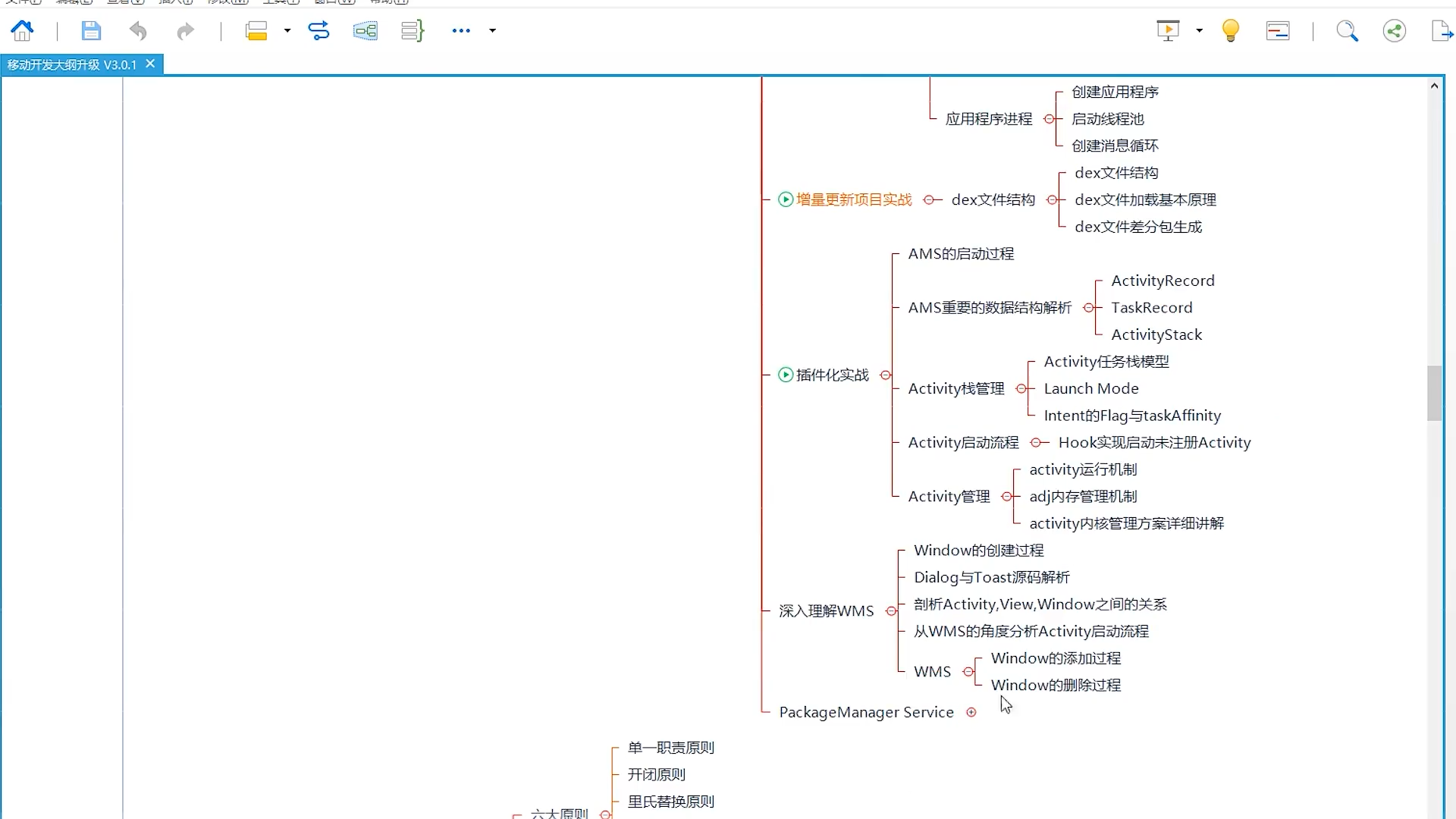Click the Undo arrow icon
This screenshot has height=819, width=1456.
pyautogui.click(x=138, y=31)
